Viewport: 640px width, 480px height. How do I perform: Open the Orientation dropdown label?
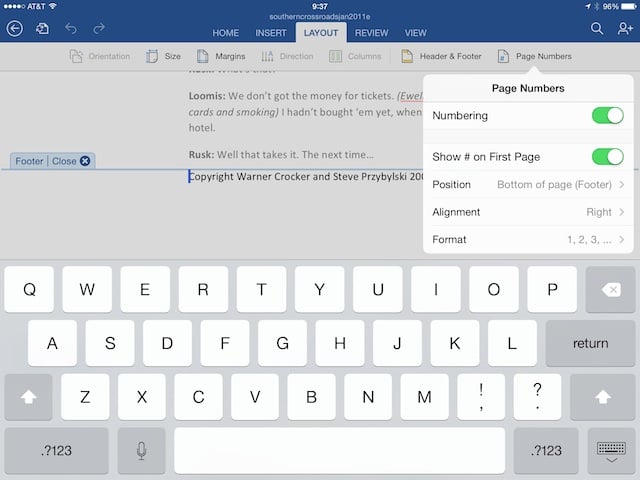tap(109, 56)
